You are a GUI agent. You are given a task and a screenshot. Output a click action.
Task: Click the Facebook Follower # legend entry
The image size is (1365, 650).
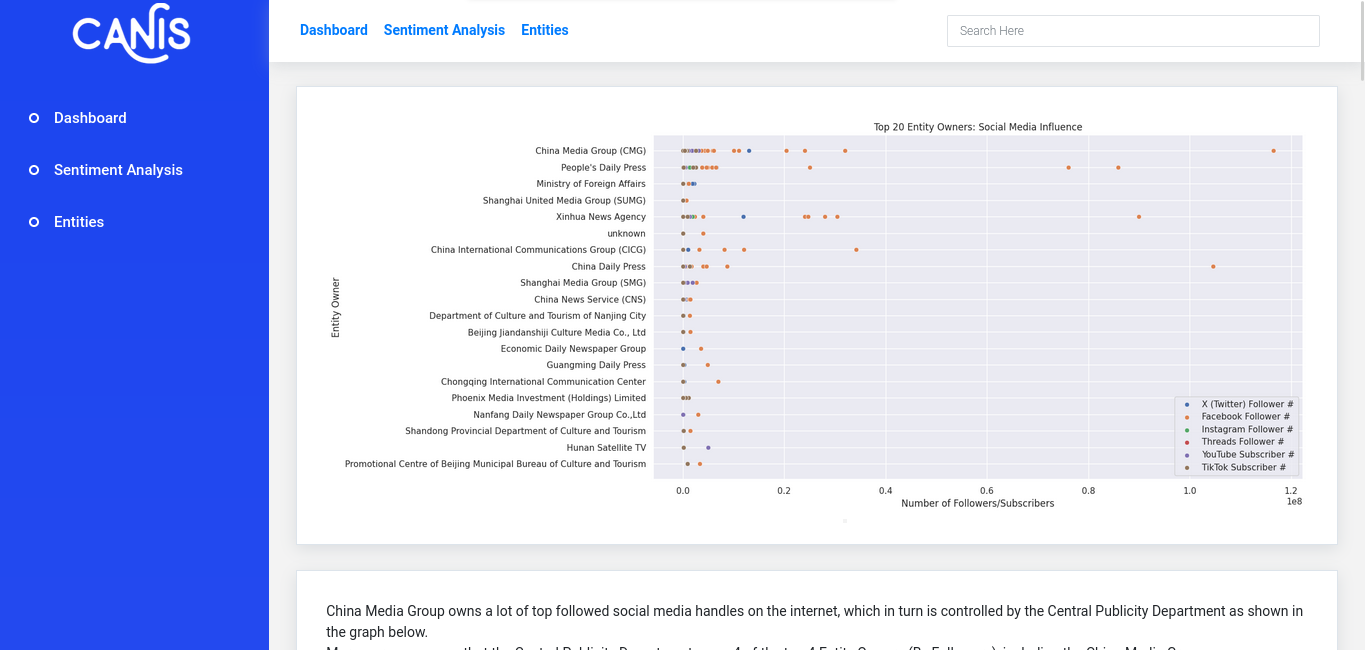coord(1245,417)
